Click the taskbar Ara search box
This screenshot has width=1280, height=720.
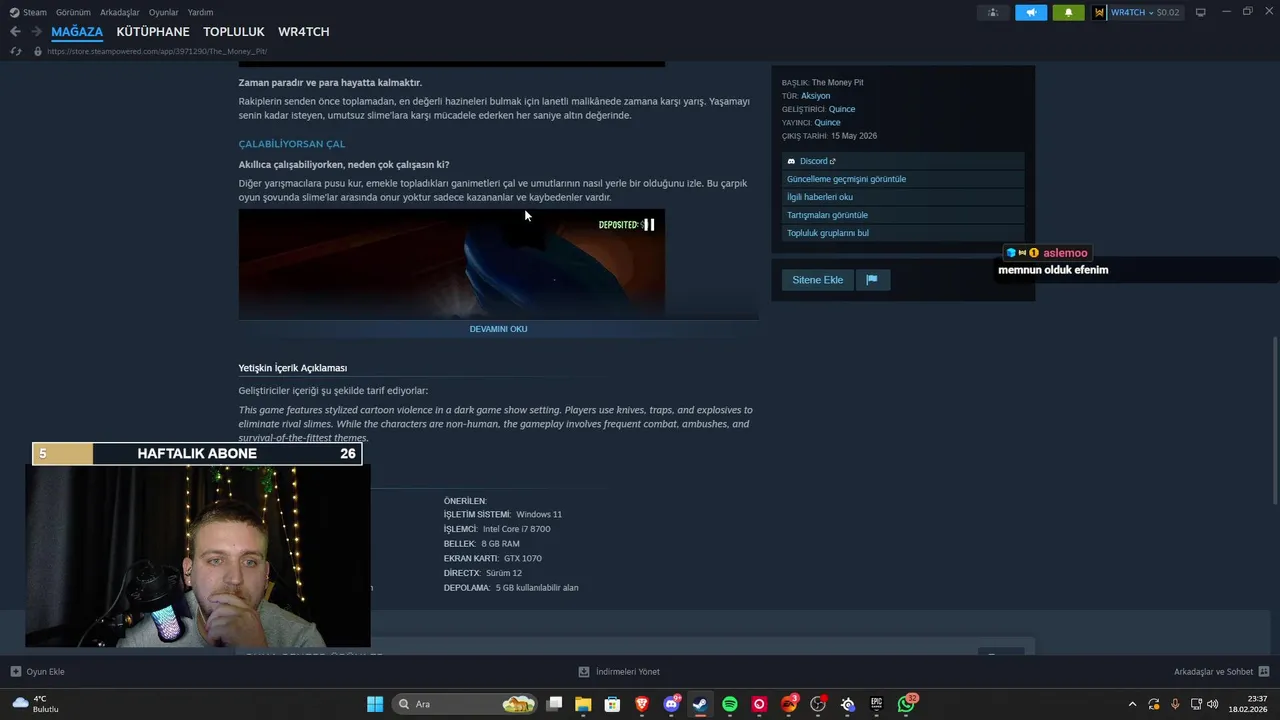[x=465, y=704]
